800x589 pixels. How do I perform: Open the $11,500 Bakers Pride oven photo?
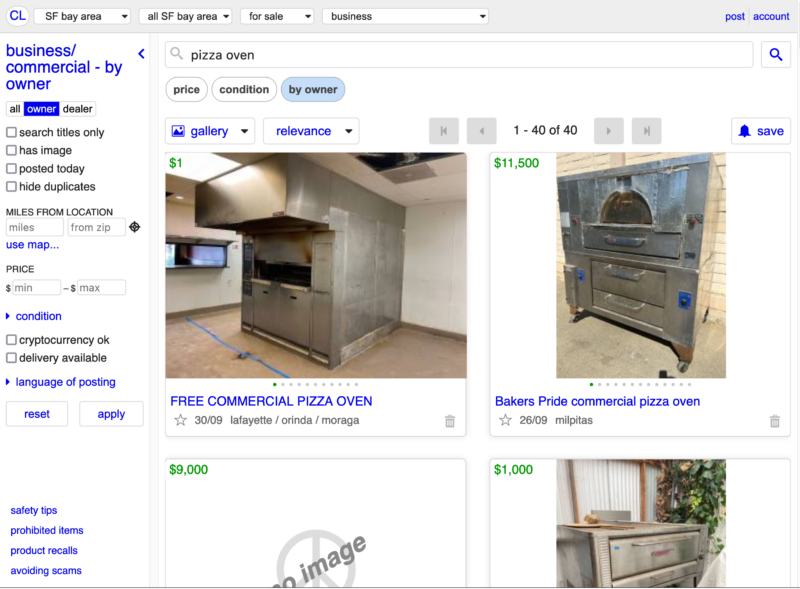click(641, 265)
